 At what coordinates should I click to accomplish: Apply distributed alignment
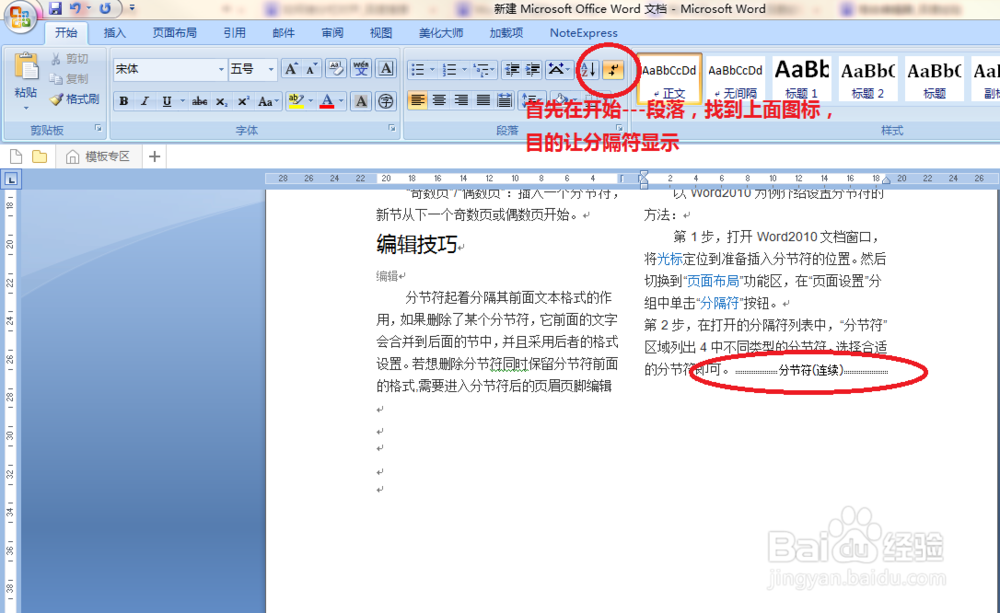point(504,100)
